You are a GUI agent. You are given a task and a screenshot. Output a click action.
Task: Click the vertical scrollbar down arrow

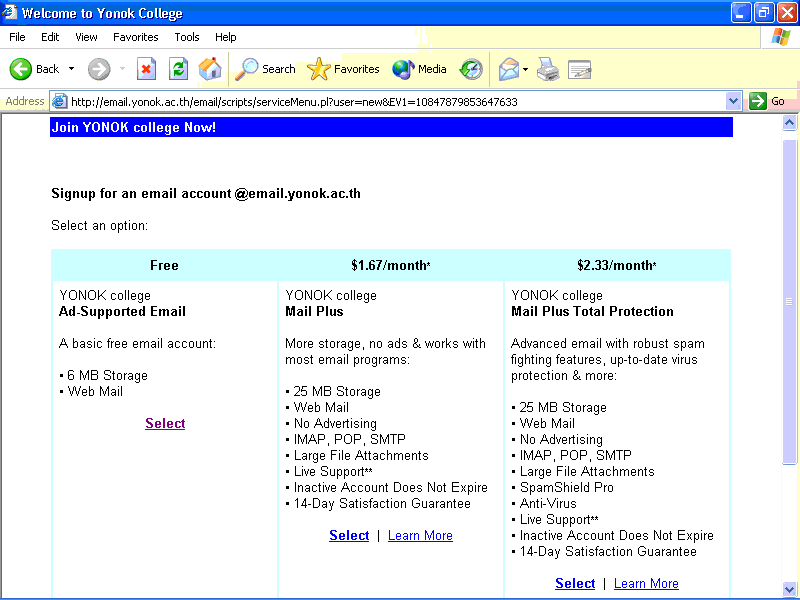pos(790,591)
